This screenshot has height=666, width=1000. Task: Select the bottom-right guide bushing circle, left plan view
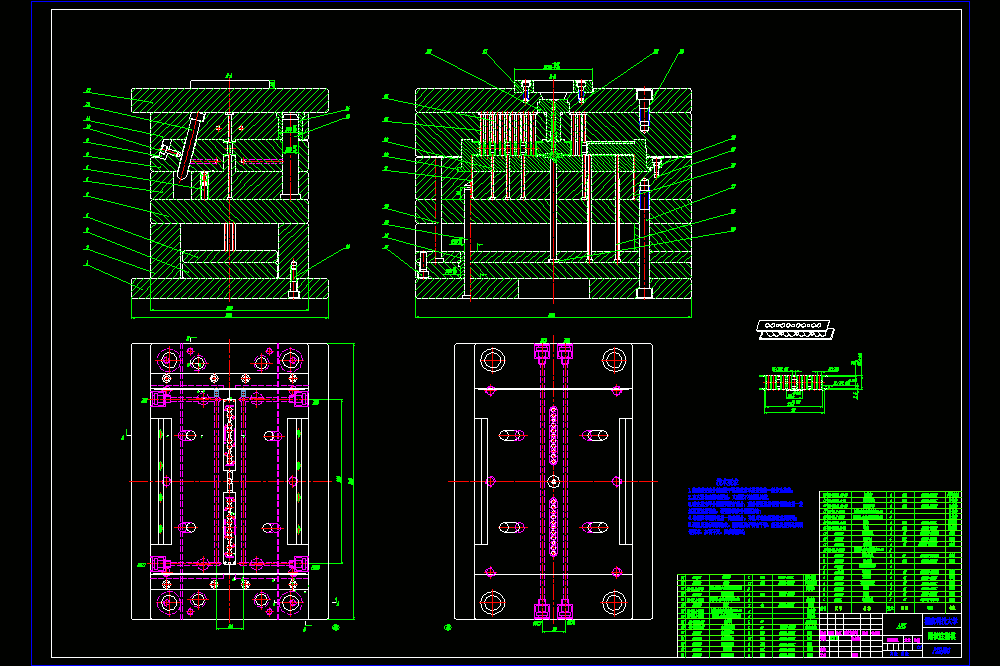tap(291, 602)
